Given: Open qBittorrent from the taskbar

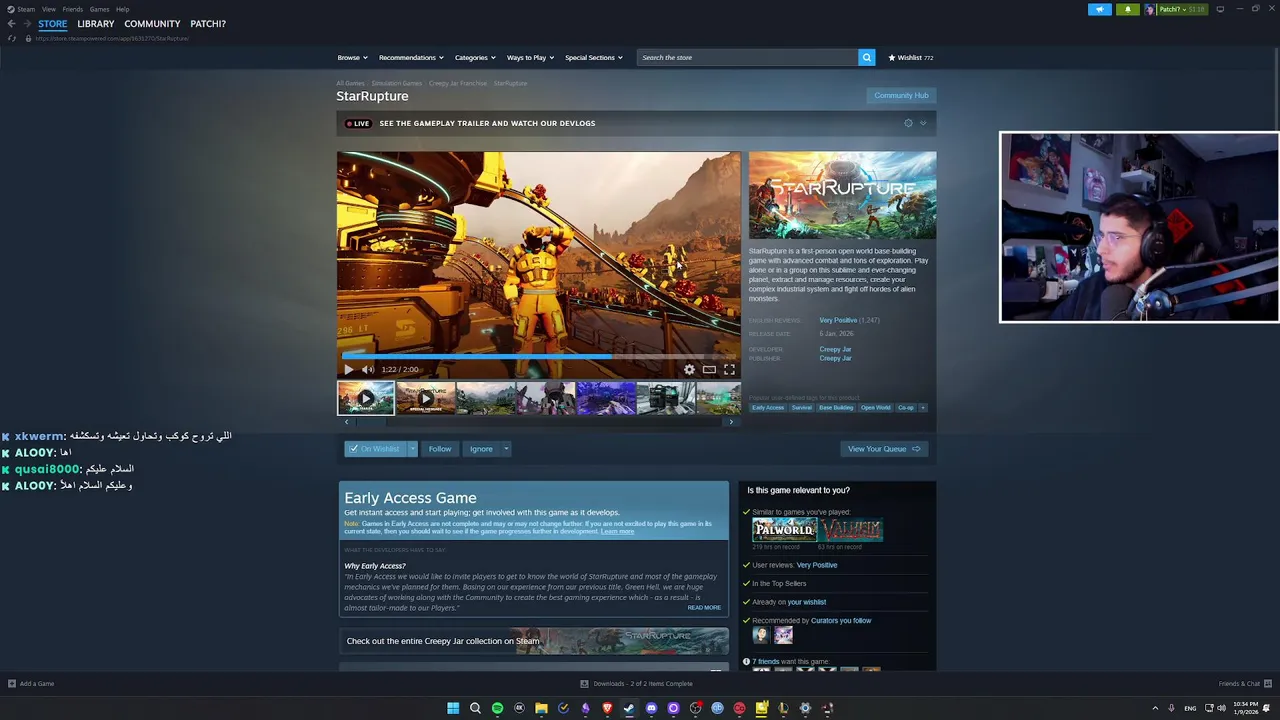Looking at the screenshot, I should click(717, 708).
